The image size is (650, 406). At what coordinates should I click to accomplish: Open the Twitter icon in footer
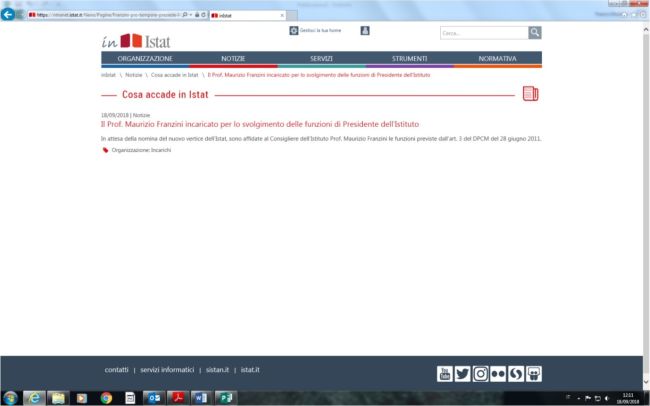[462, 373]
